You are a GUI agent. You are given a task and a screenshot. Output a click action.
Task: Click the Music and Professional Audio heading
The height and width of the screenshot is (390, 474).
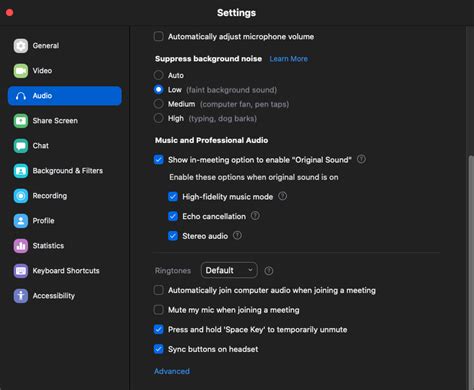211,140
